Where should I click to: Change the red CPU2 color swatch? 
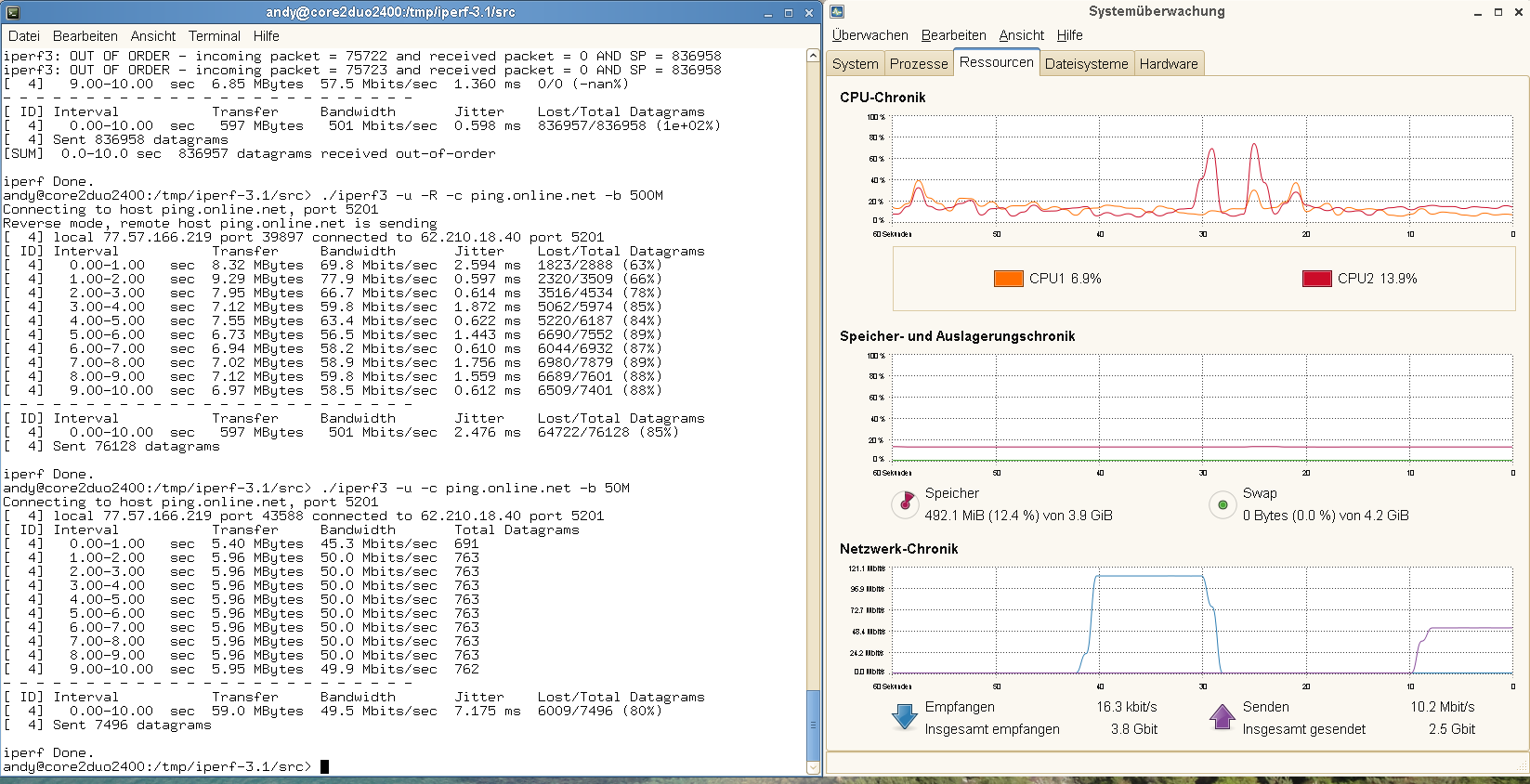click(x=1317, y=279)
